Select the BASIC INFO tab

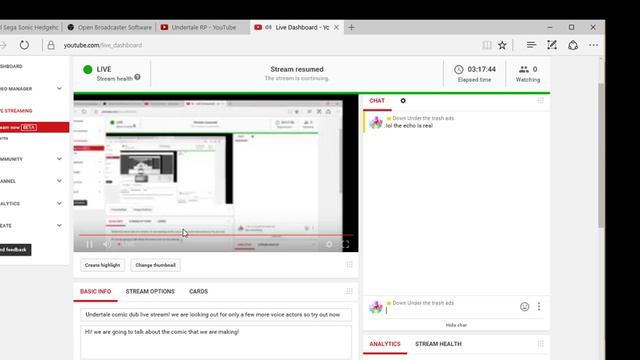click(x=96, y=291)
